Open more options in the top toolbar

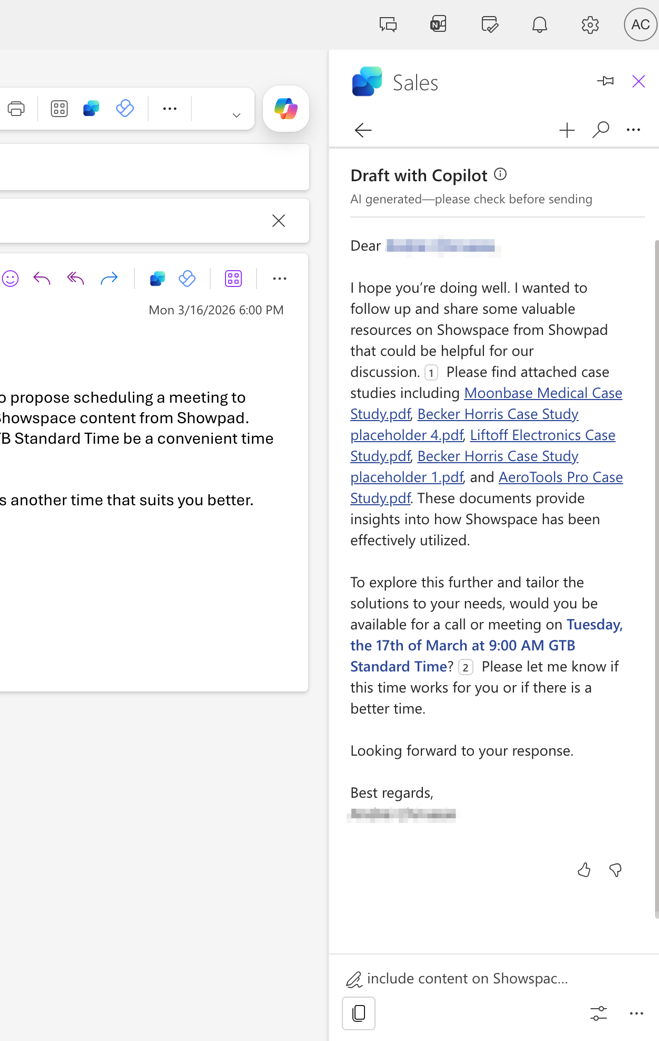tap(170, 109)
